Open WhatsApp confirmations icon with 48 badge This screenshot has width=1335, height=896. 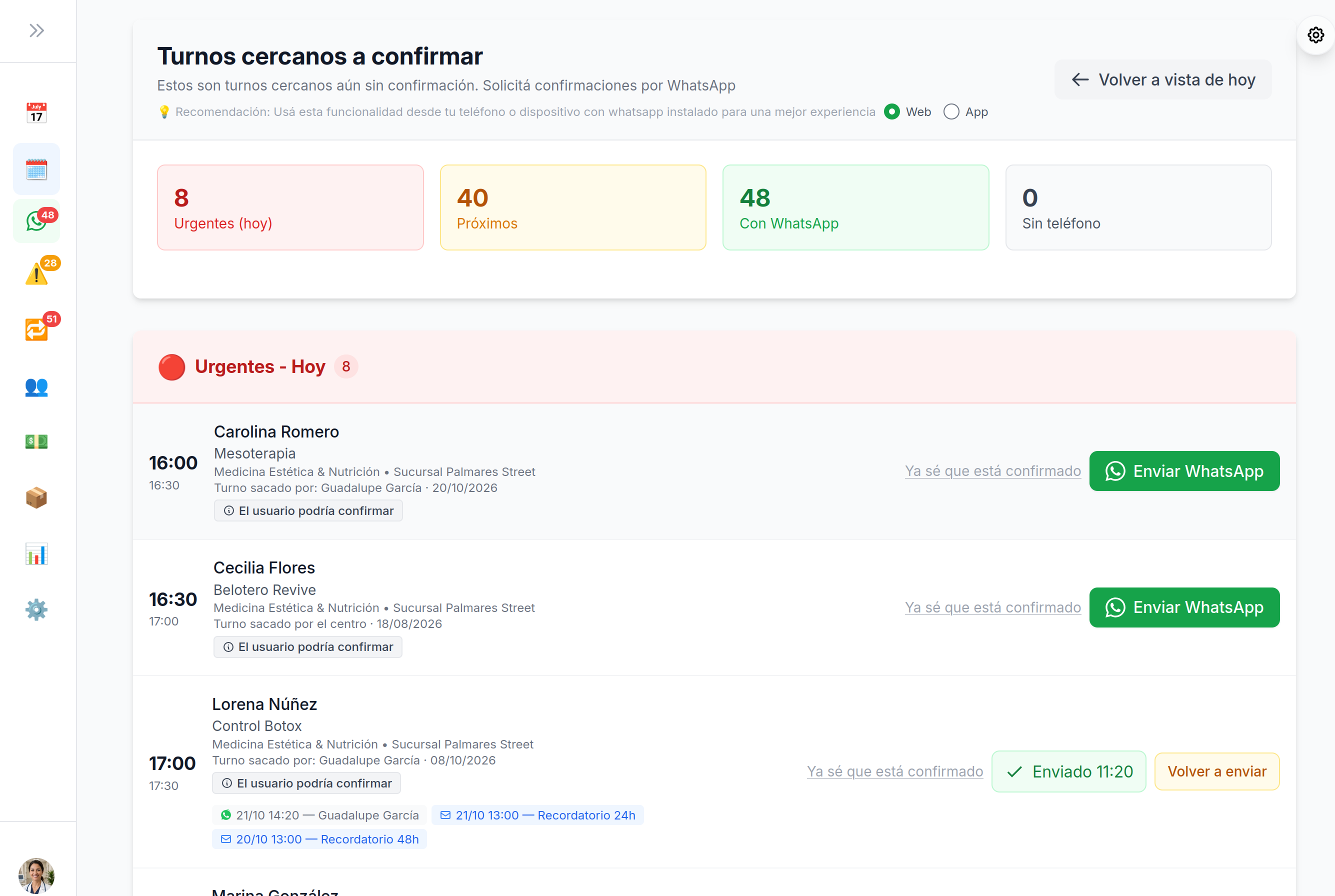coord(36,221)
